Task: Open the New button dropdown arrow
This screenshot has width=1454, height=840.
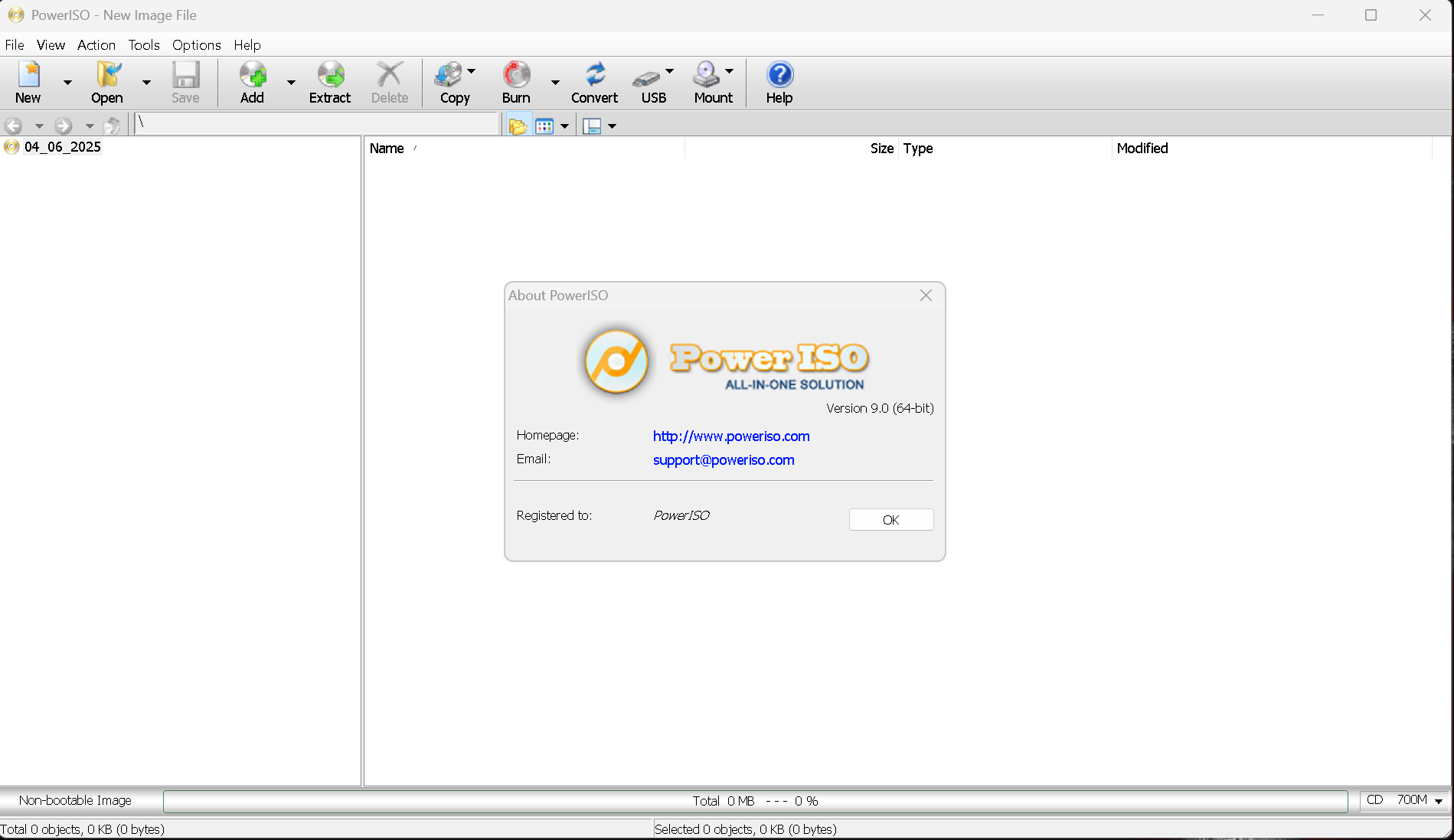Action: [67, 83]
